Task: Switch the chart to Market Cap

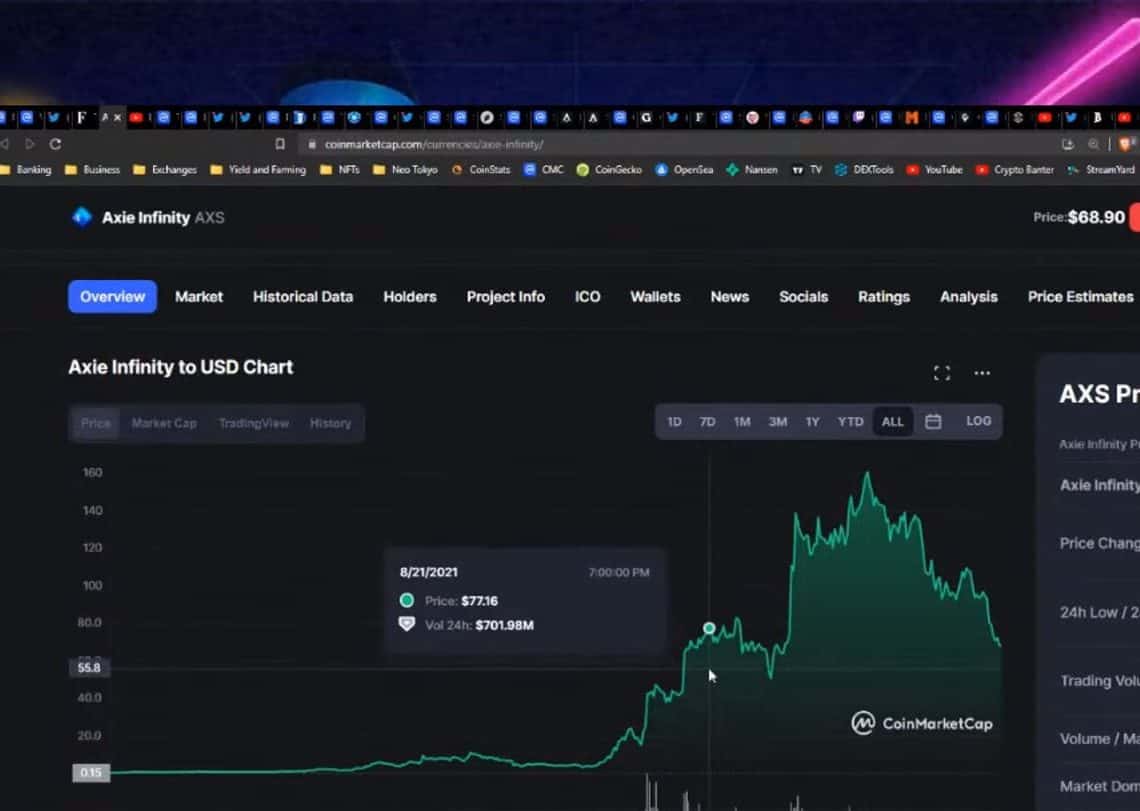Action: [x=164, y=423]
